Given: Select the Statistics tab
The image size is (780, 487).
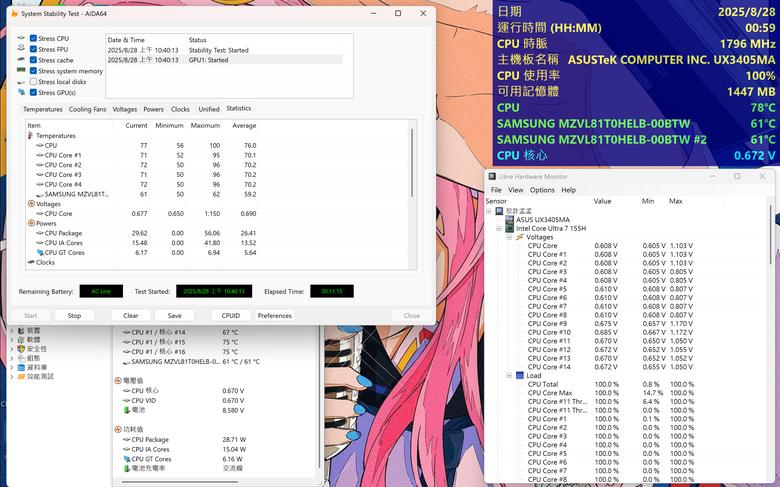Looking at the screenshot, I should coord(239,108).
